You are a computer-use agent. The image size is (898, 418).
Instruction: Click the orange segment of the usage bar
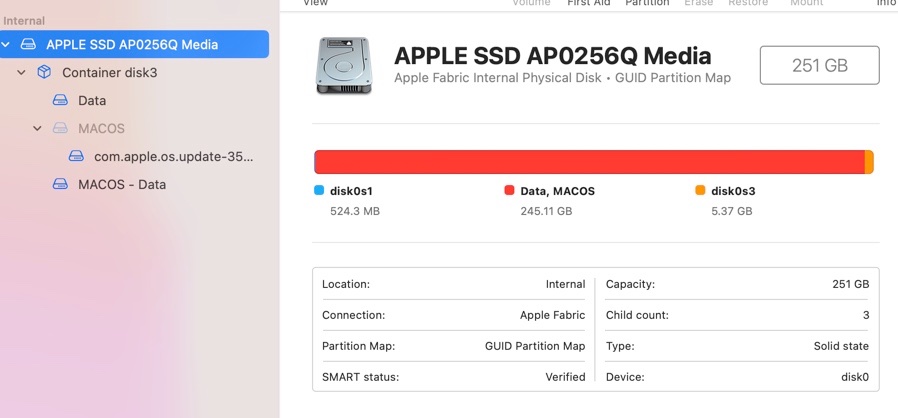(869, 162)
